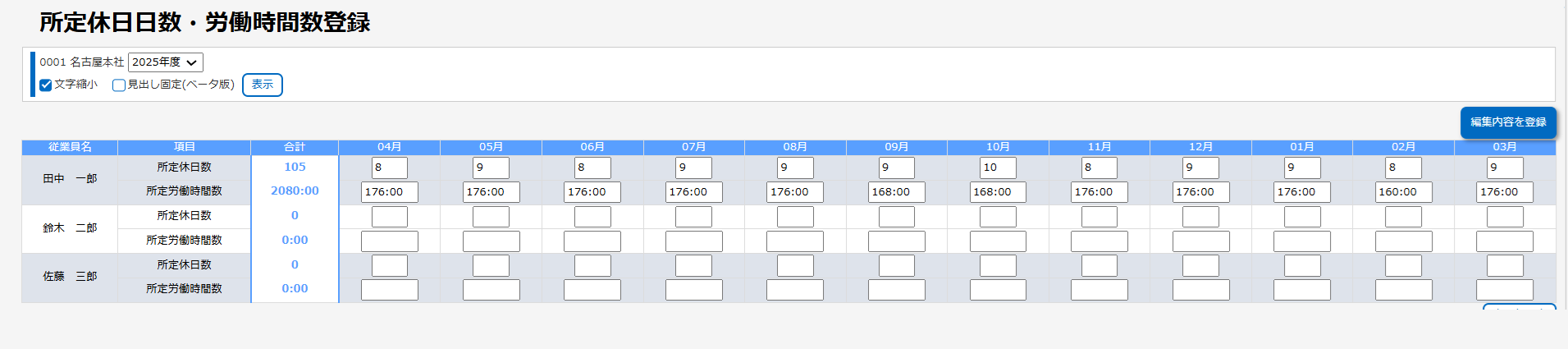This screenshot has width=1568, height=349.
Task: Click 田中 一郎's 09月 working hours field
Action: (896, 192)
